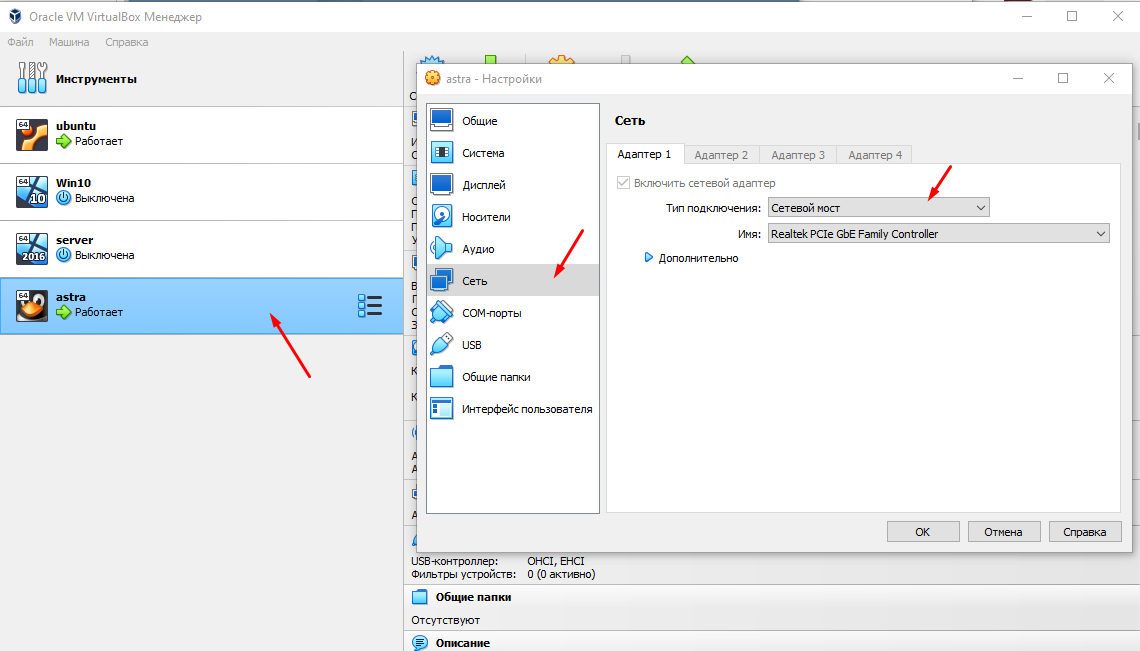Select the ubuntu VM icon
Viewport: 1140px width, 651px height.
pyautogui.click(x=32, y=135)
